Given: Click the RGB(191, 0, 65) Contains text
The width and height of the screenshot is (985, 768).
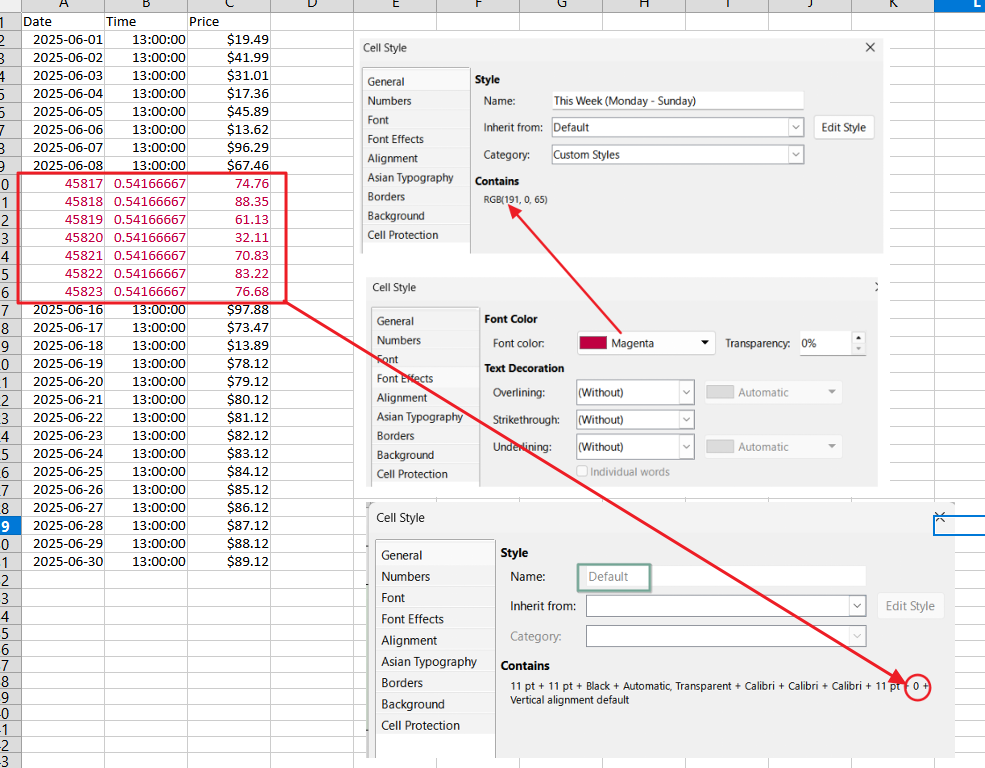Looking at the screenshot, I should [x=515, y=200].
